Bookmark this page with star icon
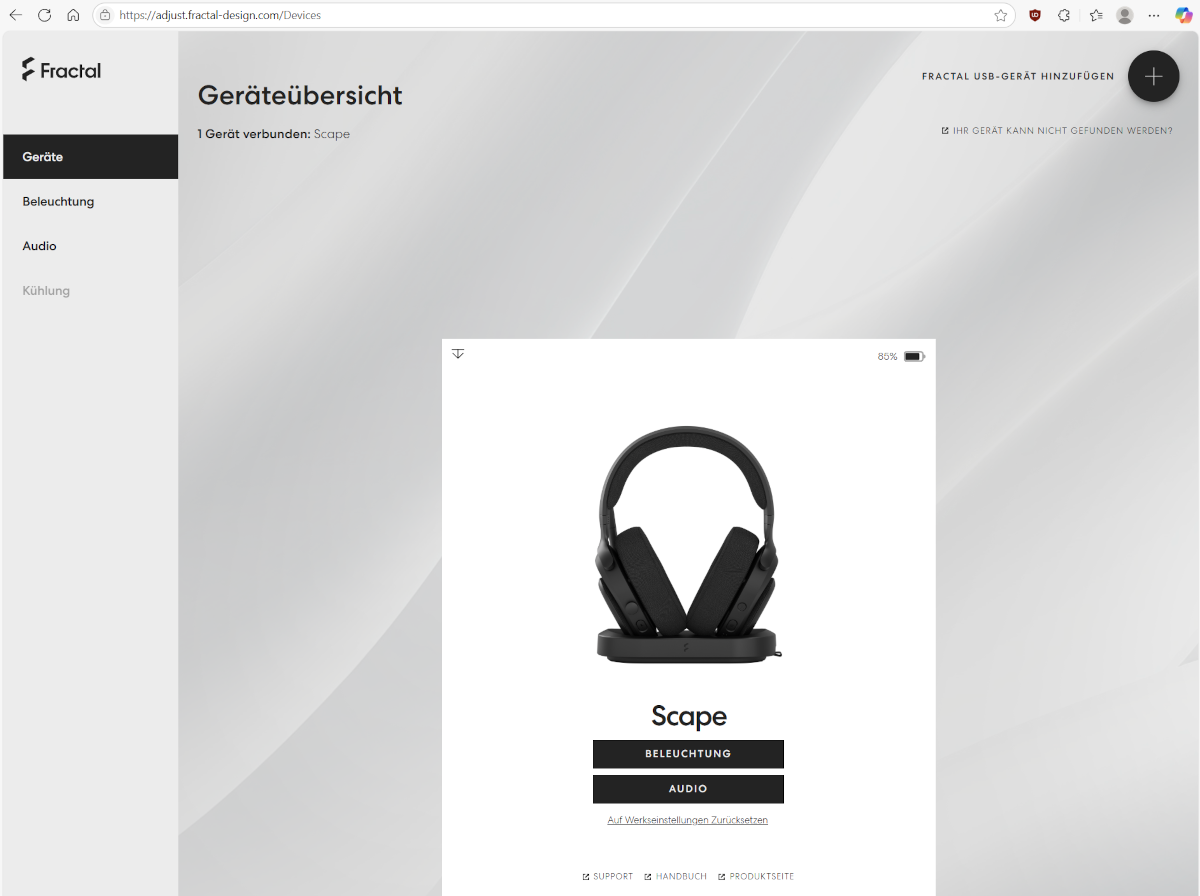The width and height of the screenshot is (1200, 896). (x=1000, y=15)
